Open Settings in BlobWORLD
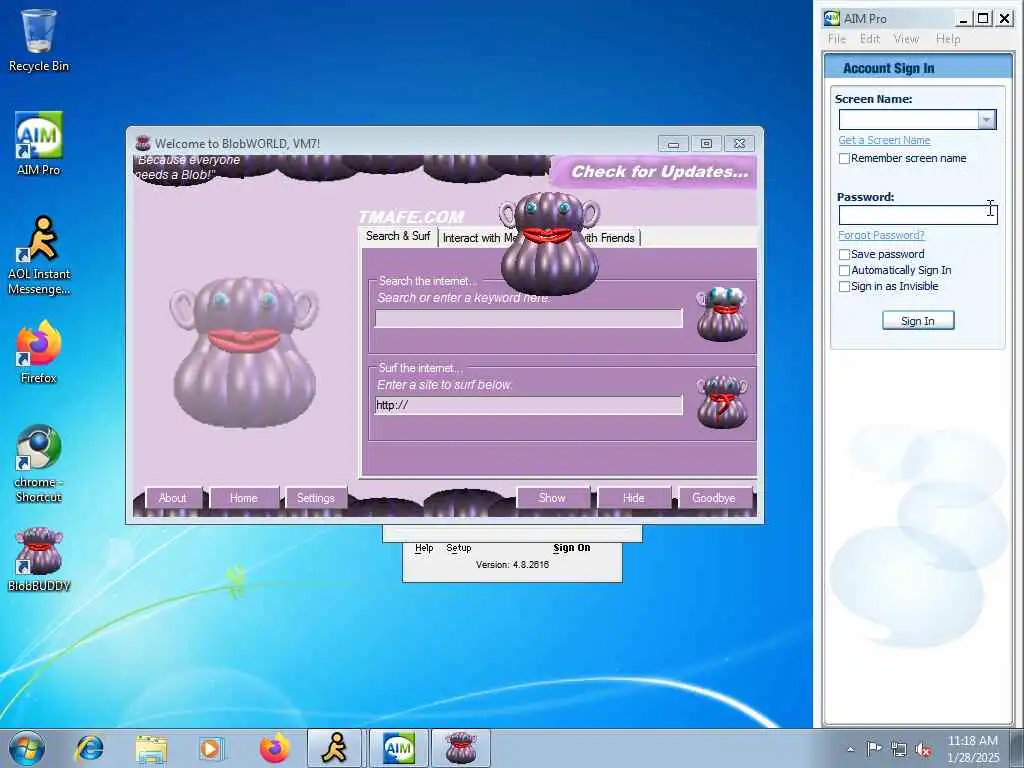 tap(315, 498)
